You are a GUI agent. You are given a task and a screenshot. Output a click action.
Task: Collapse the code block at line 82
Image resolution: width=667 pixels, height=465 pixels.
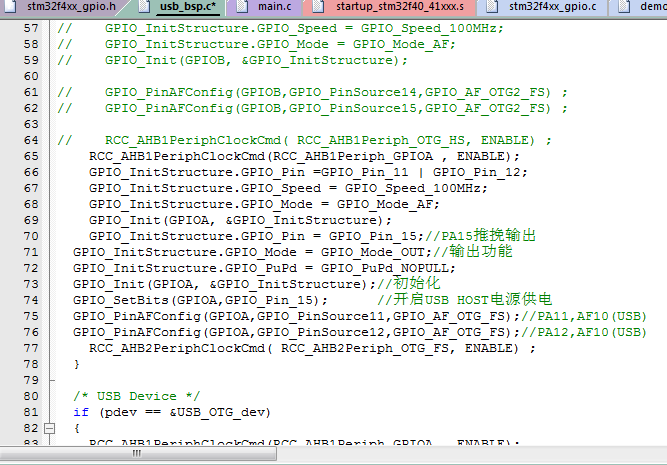pyautogui.click(x=50, y=428)
